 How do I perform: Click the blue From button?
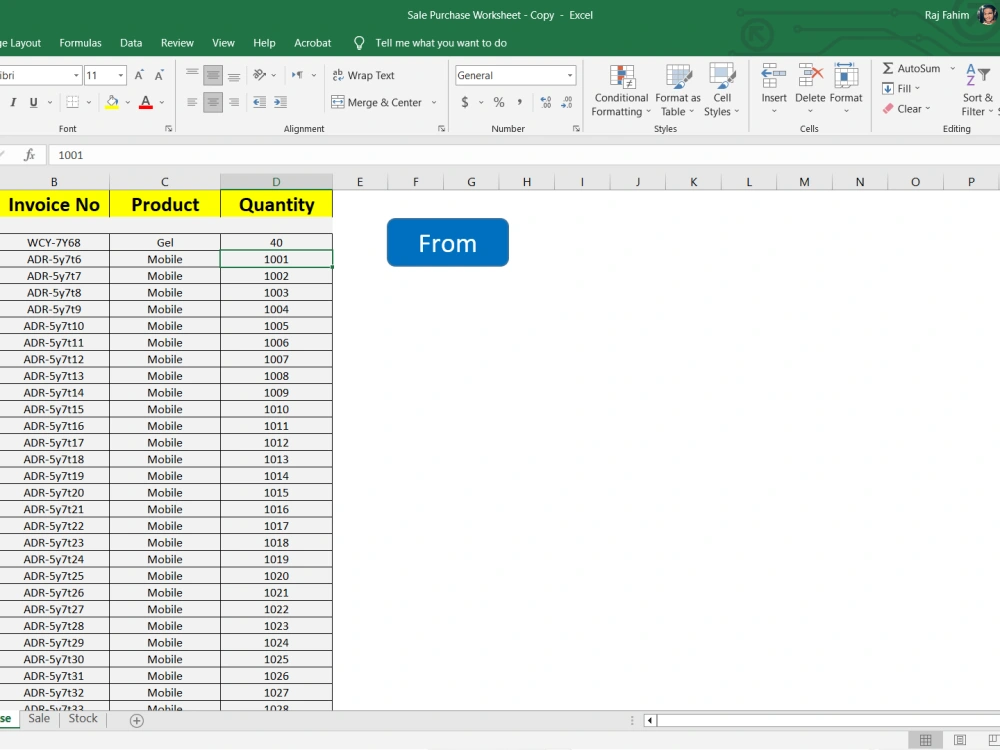[x=447, y=242]
